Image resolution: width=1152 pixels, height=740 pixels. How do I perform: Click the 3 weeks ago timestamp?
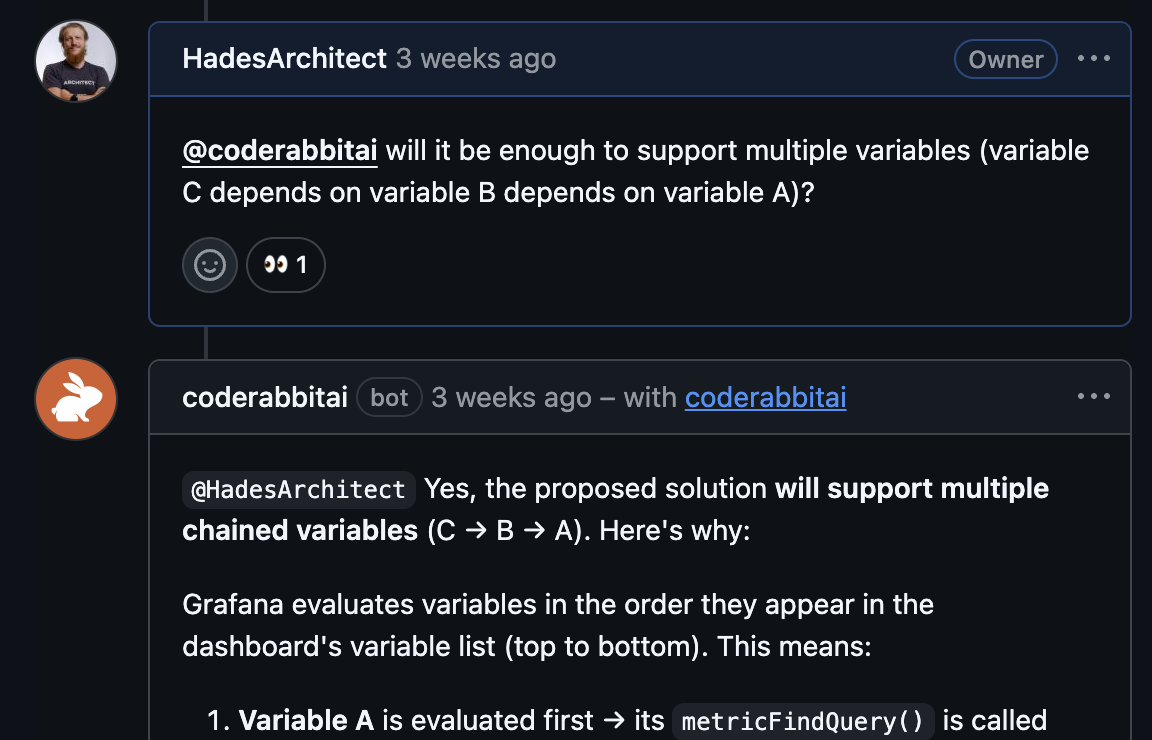click(x=476, y=58)
